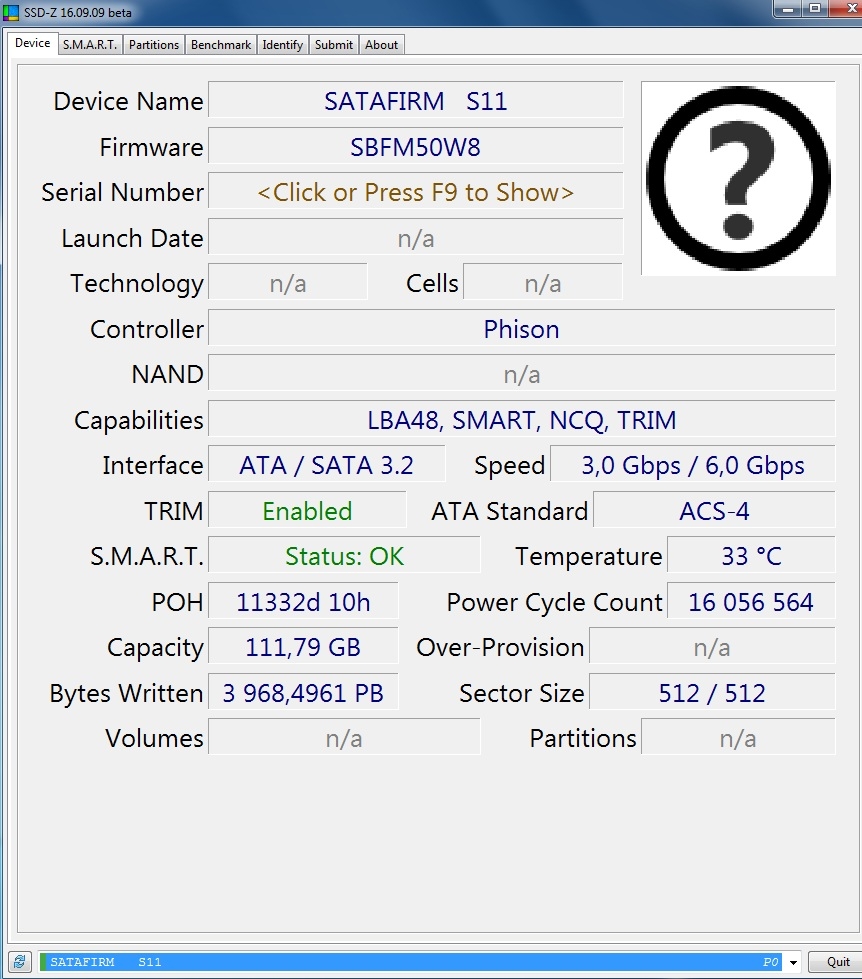
Task: Click the Controller value Phison
Action: [521, 329]
